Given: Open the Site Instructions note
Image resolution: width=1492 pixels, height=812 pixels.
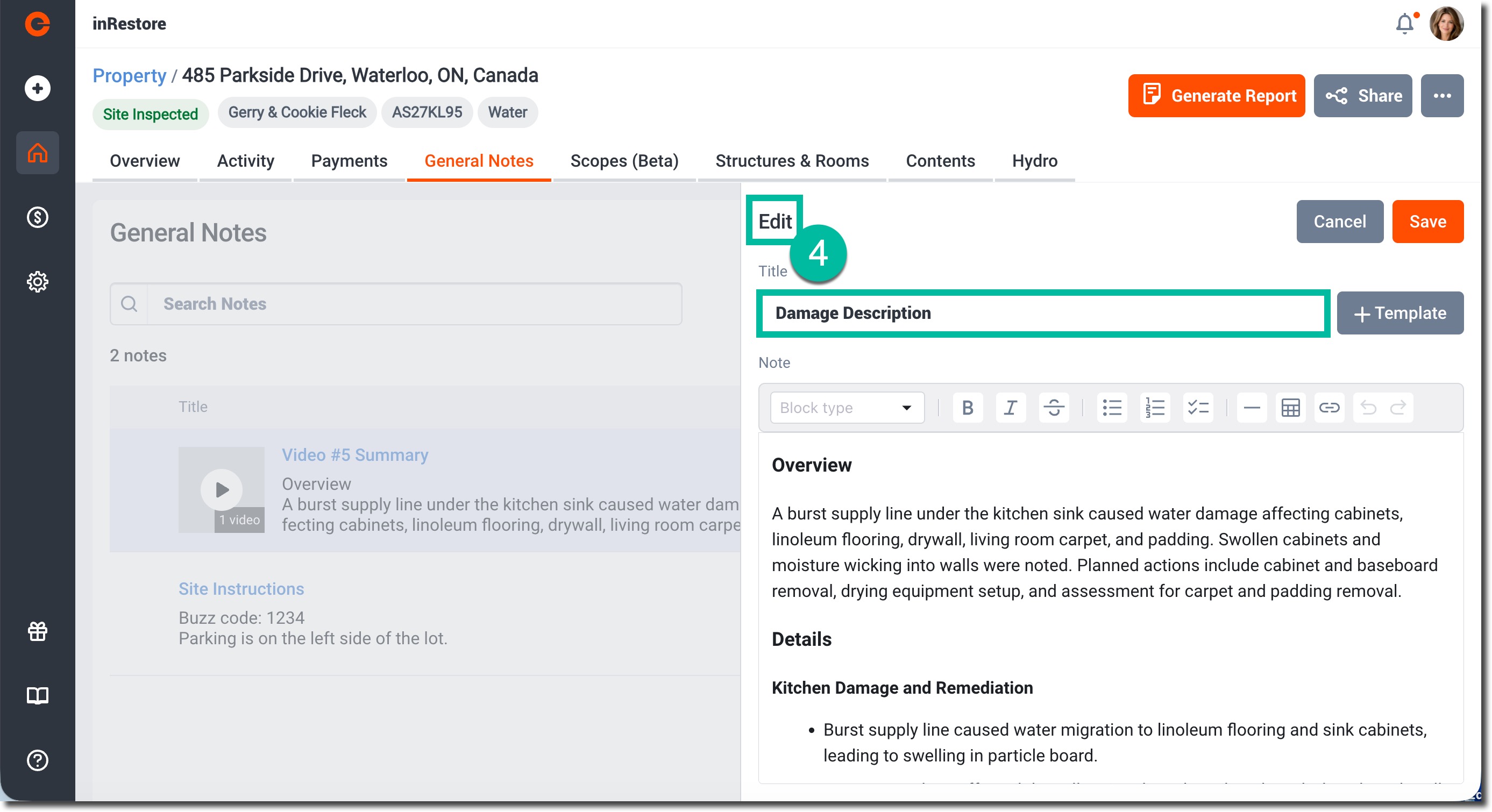Looking at the screenshot, I should point(241,589).
